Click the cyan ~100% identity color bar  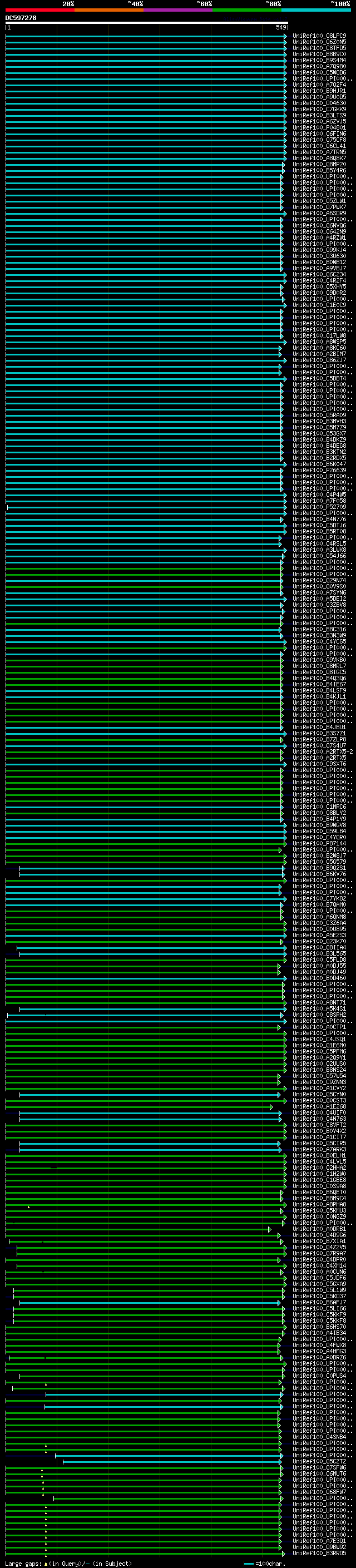(x=317, y=10)
